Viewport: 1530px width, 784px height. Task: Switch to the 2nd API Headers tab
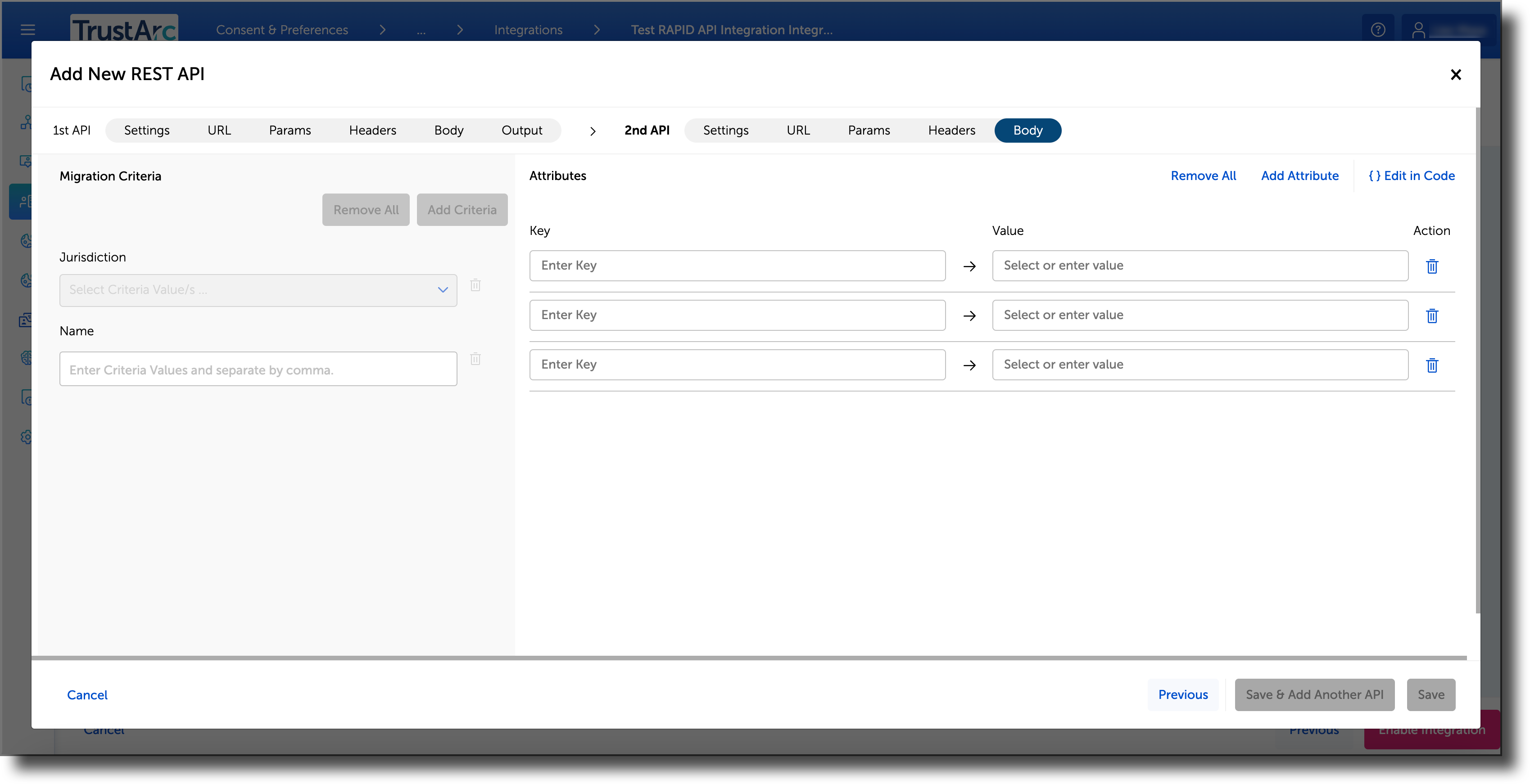pos(951,130)
